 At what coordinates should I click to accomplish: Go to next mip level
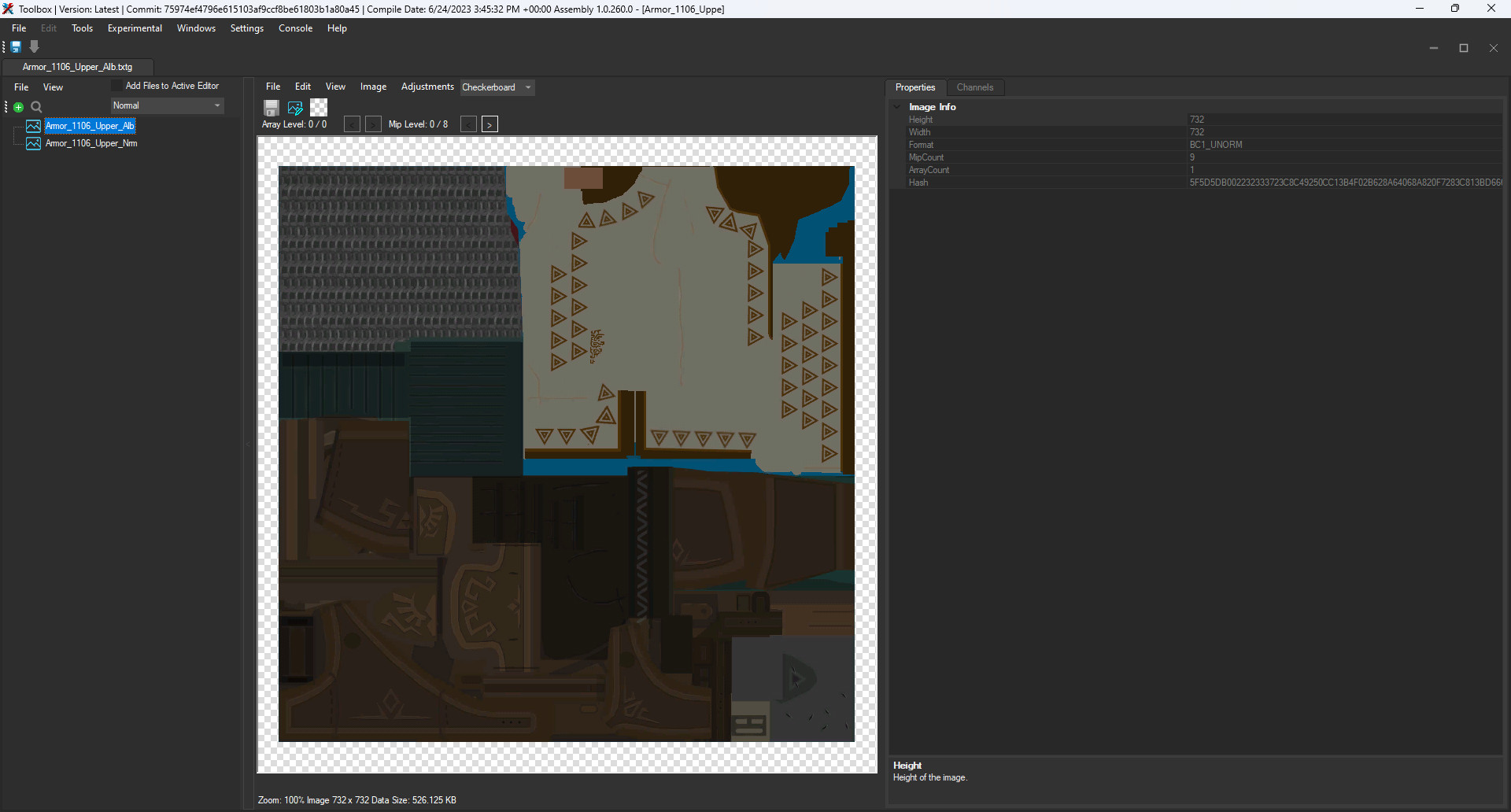[490, 124]
